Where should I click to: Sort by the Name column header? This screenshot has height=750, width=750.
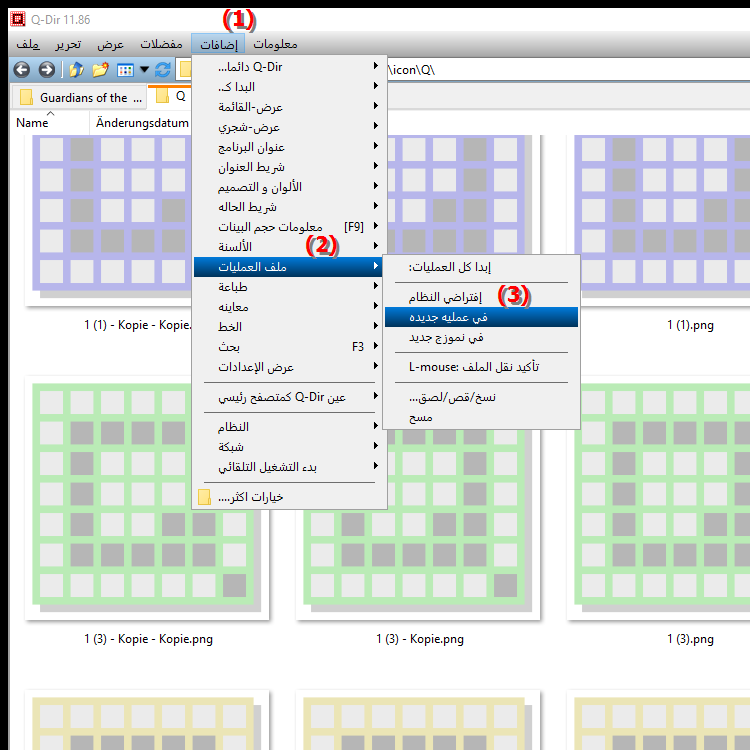tap(50, 123)
